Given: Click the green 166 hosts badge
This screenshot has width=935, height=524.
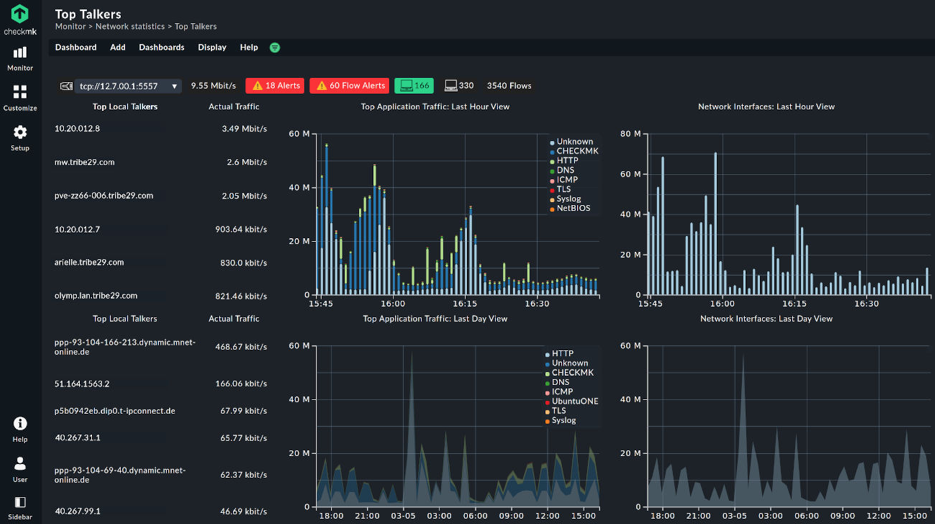Looking at the screenshot, I should pos(414,86).
